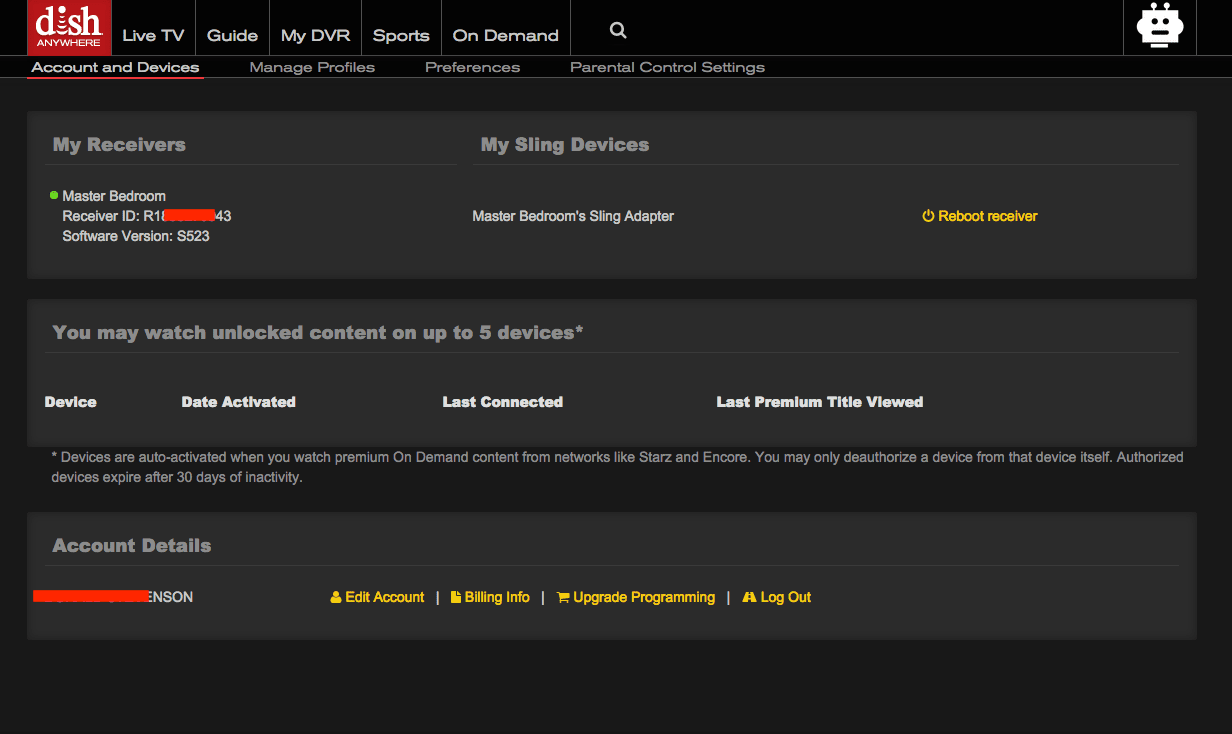Image resolution: width=1232 pixels, height=734 pixels.
Task: Click the Edit Account user icon
Action: click(x=336, y=597)
